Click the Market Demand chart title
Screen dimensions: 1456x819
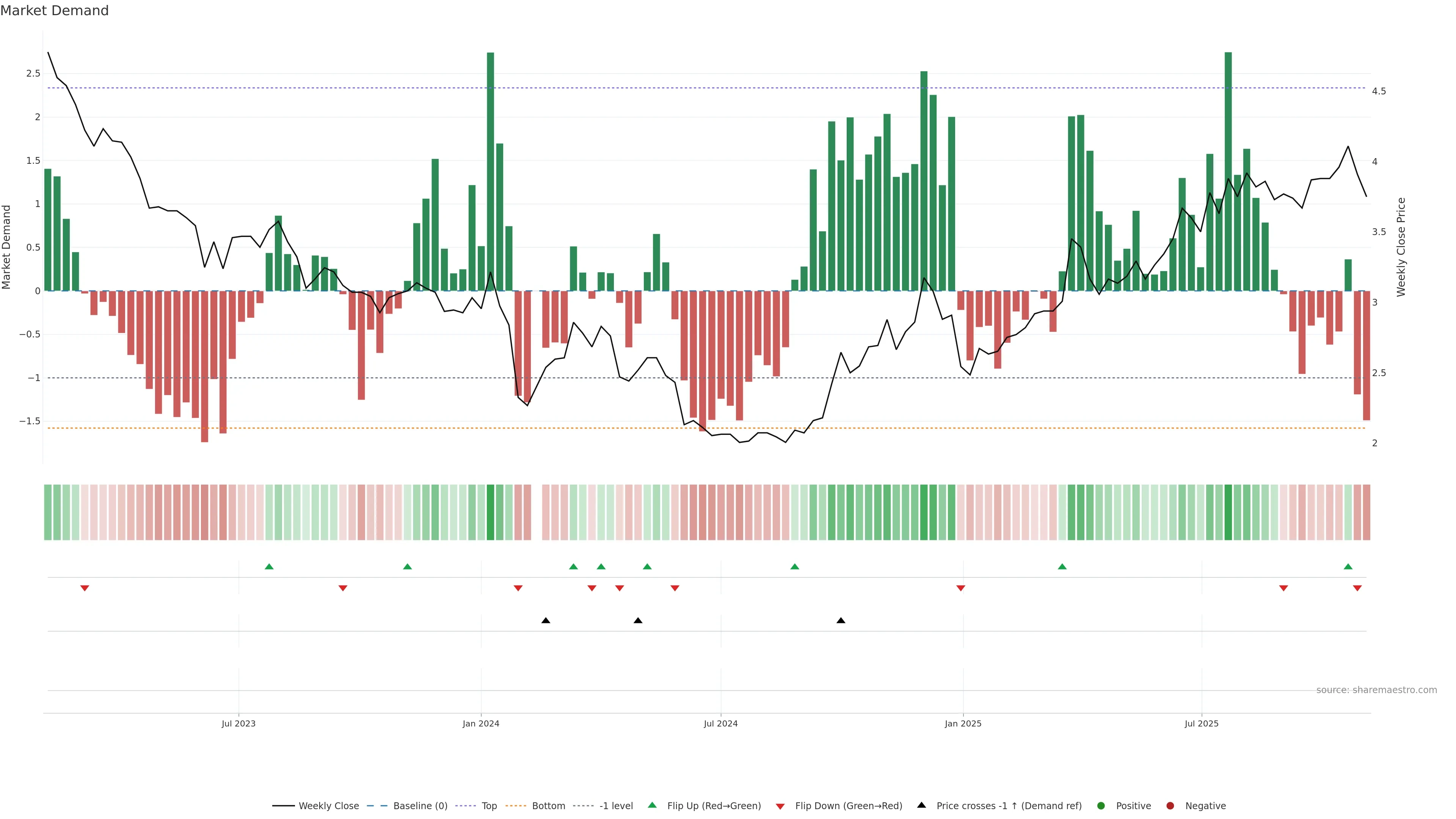54,11
